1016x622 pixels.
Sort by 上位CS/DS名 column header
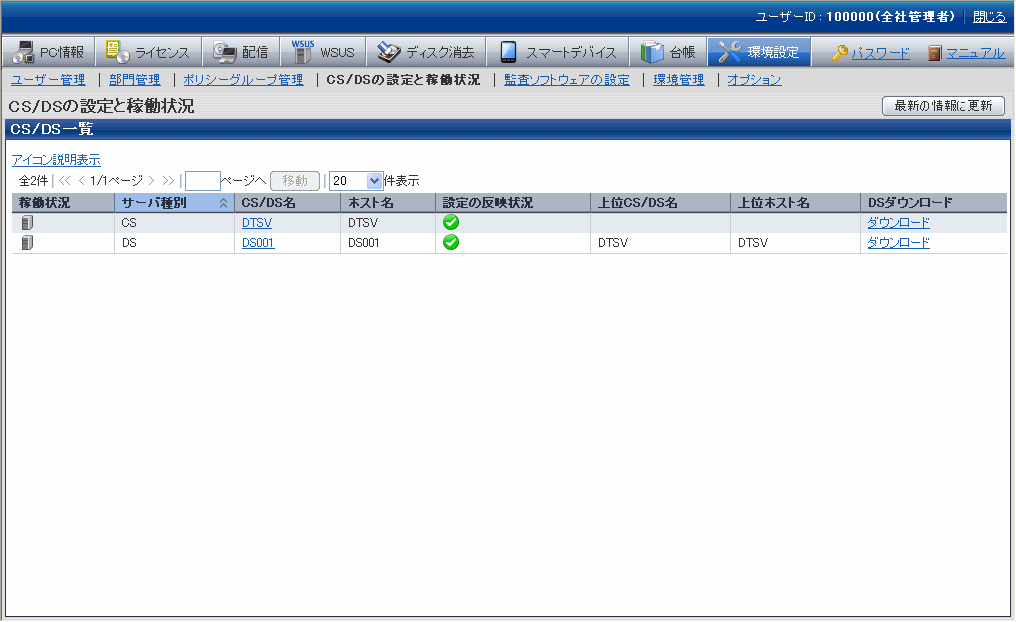(x=660, y=203)
